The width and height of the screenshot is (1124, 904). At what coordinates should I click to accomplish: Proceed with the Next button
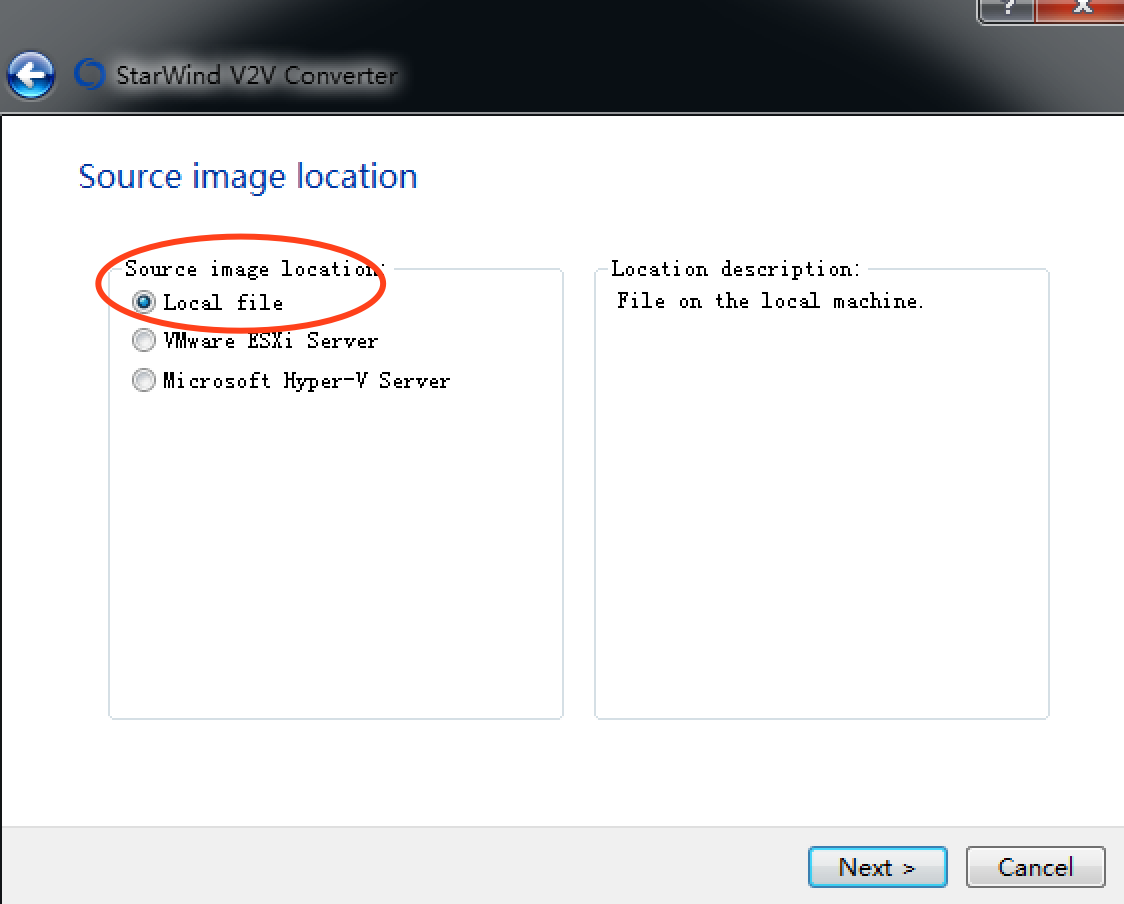[x=877, y=867]
